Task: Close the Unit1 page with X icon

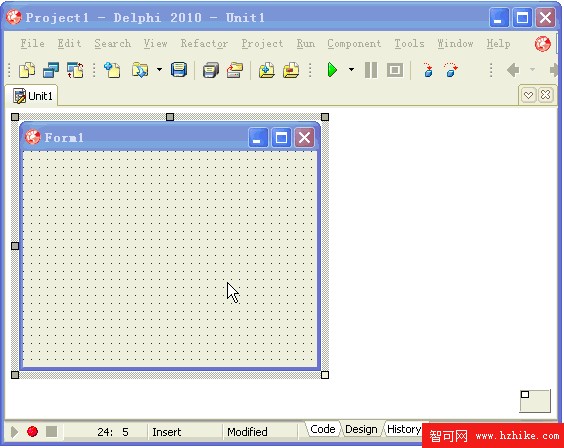Action: 546,95
